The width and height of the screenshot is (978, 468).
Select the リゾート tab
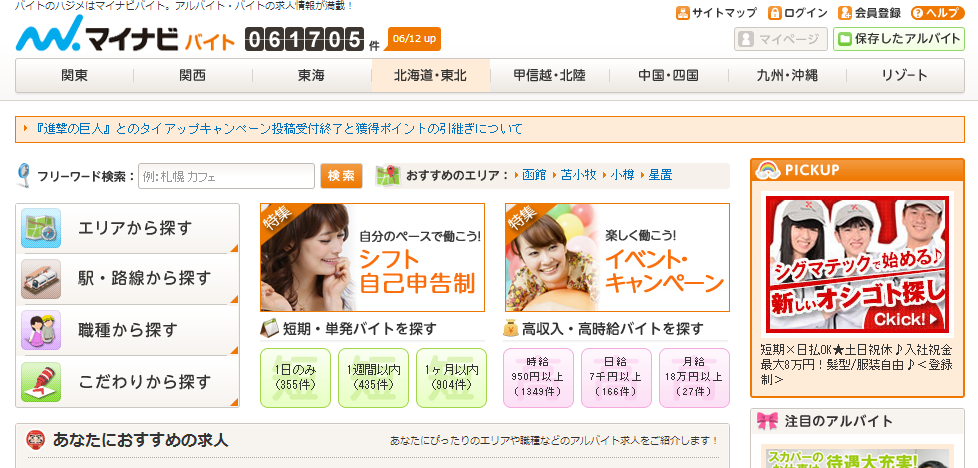click(905, 76)
